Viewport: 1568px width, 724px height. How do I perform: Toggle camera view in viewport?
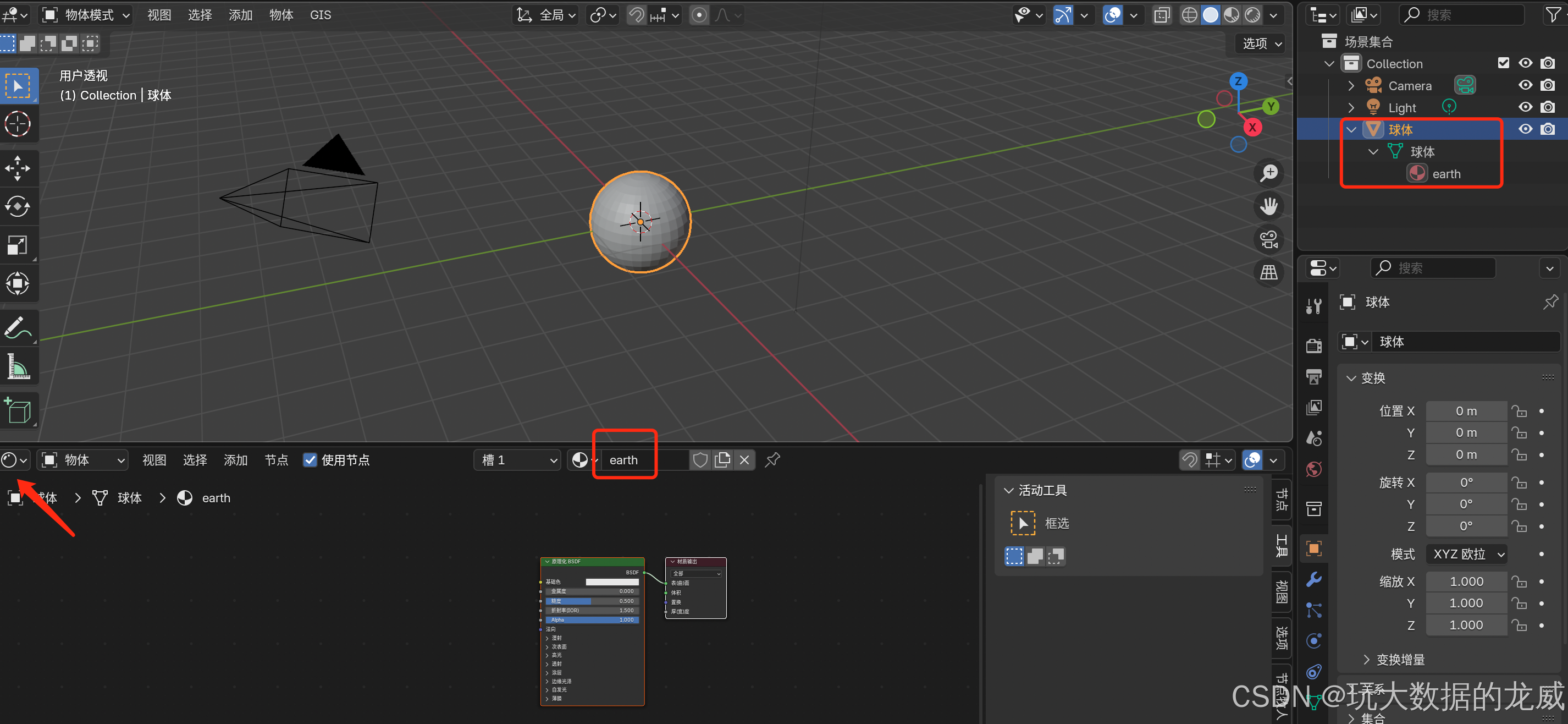point(1268,239)
